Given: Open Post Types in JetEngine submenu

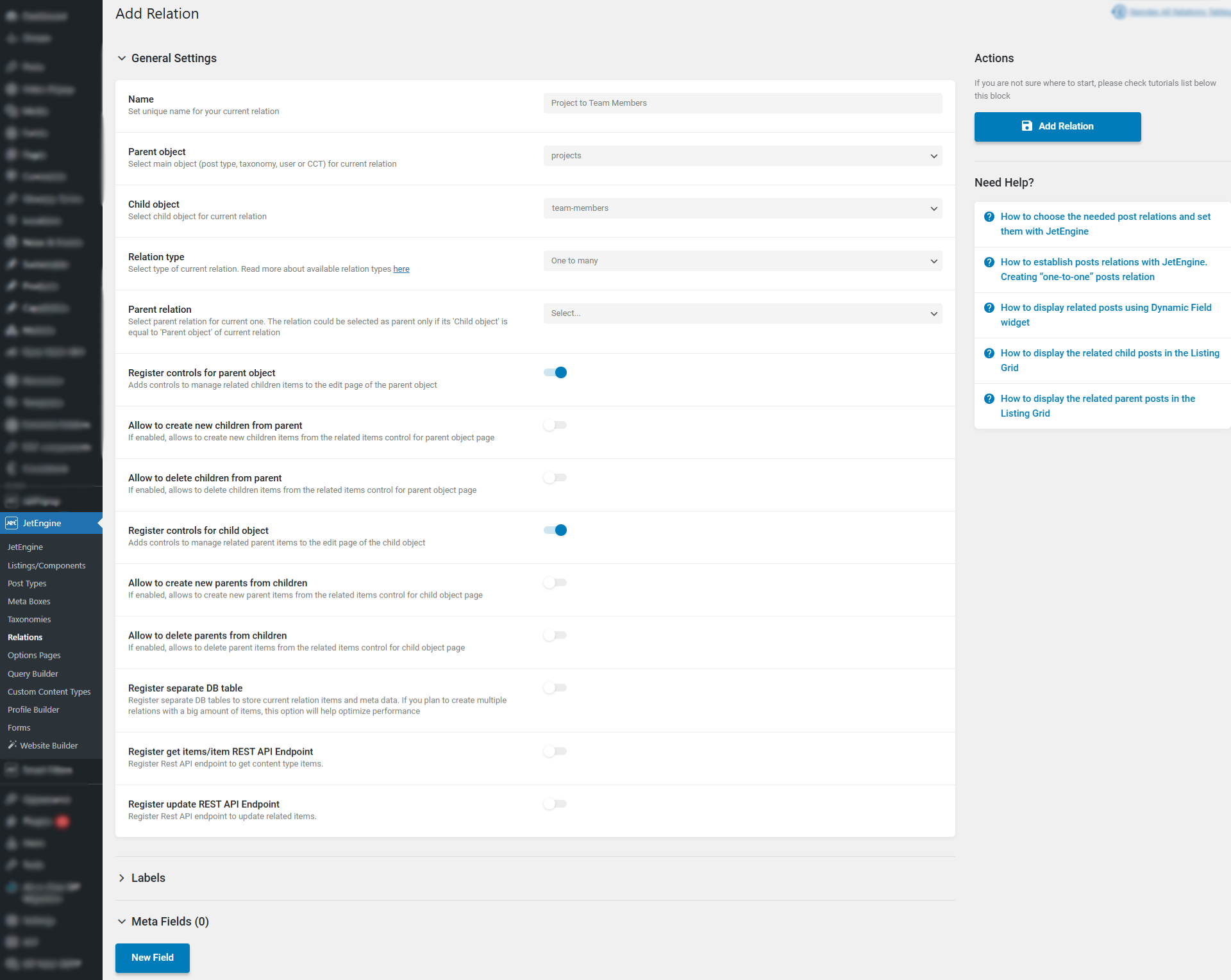Looking at the screenshot, I should coord(27,583).
